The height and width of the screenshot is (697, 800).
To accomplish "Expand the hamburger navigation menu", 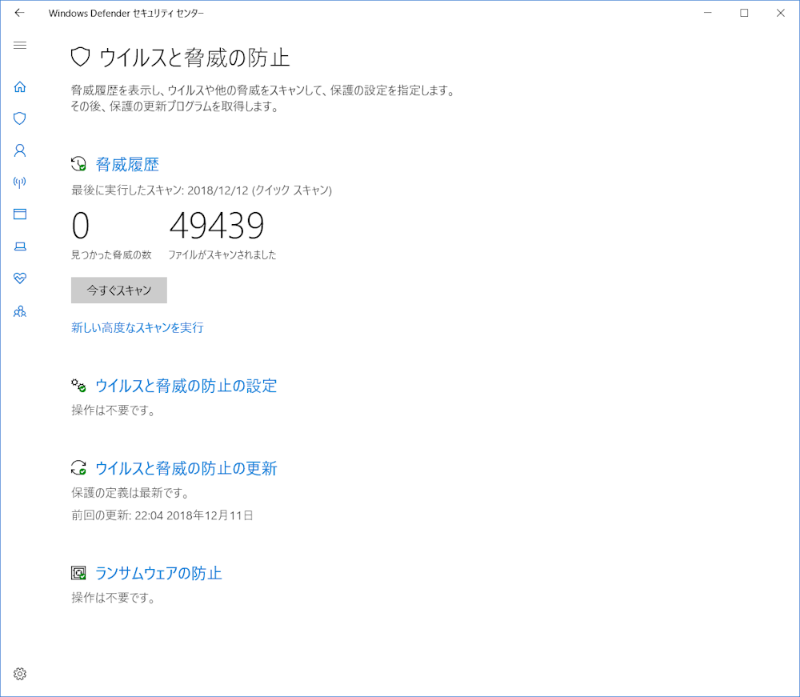I will click(19, 46).
